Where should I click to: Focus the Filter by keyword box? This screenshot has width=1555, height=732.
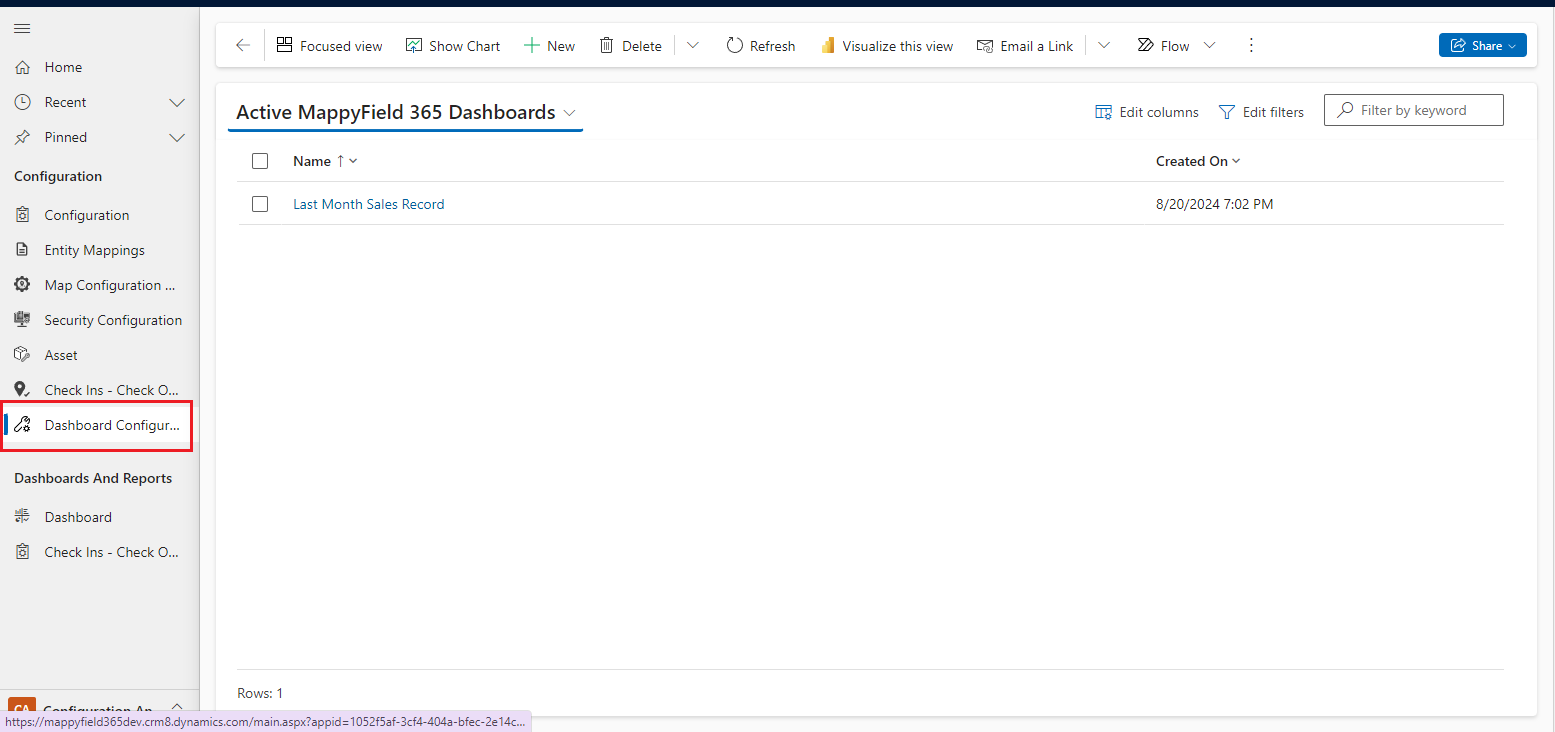coord(1413,110)
